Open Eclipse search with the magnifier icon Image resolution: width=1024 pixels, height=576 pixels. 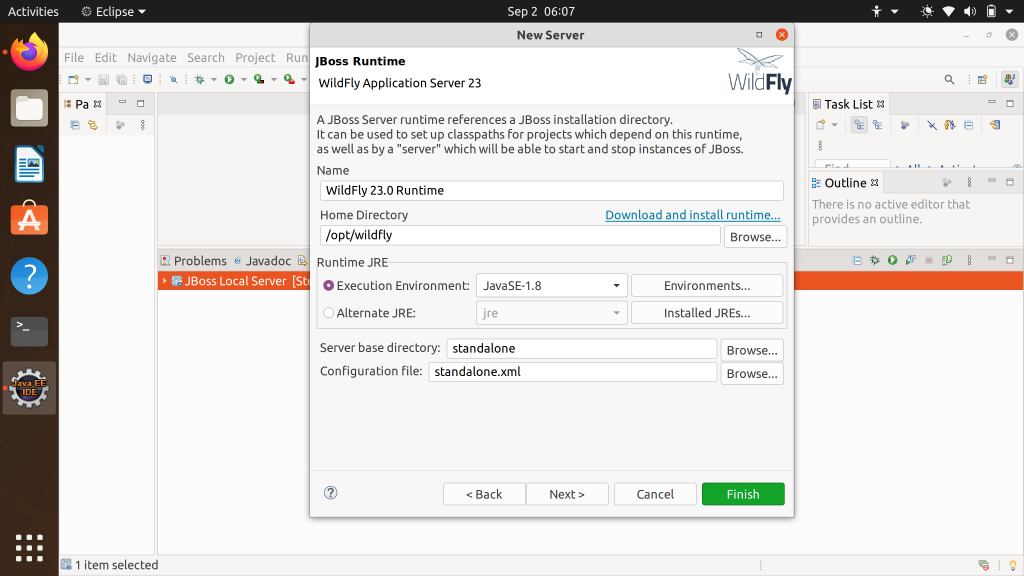[951, 80]
